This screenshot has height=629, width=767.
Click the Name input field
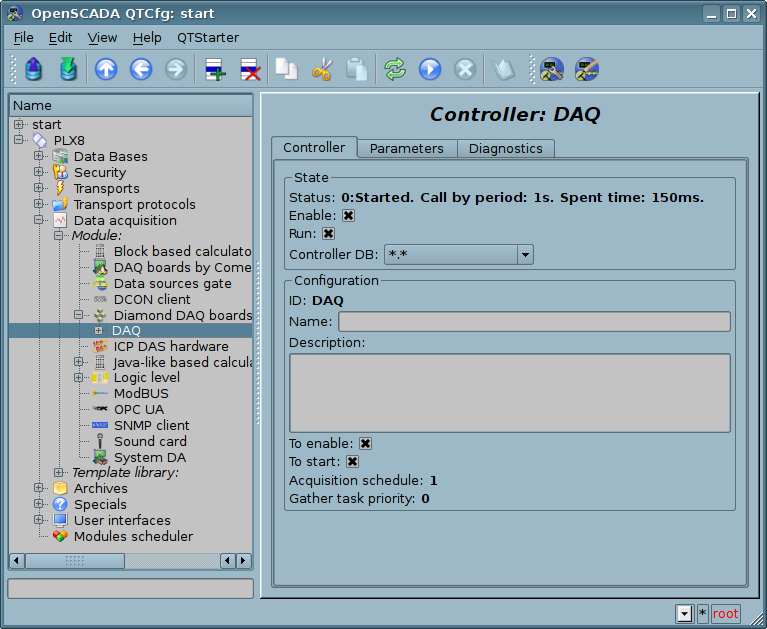[x=534, y=321]
